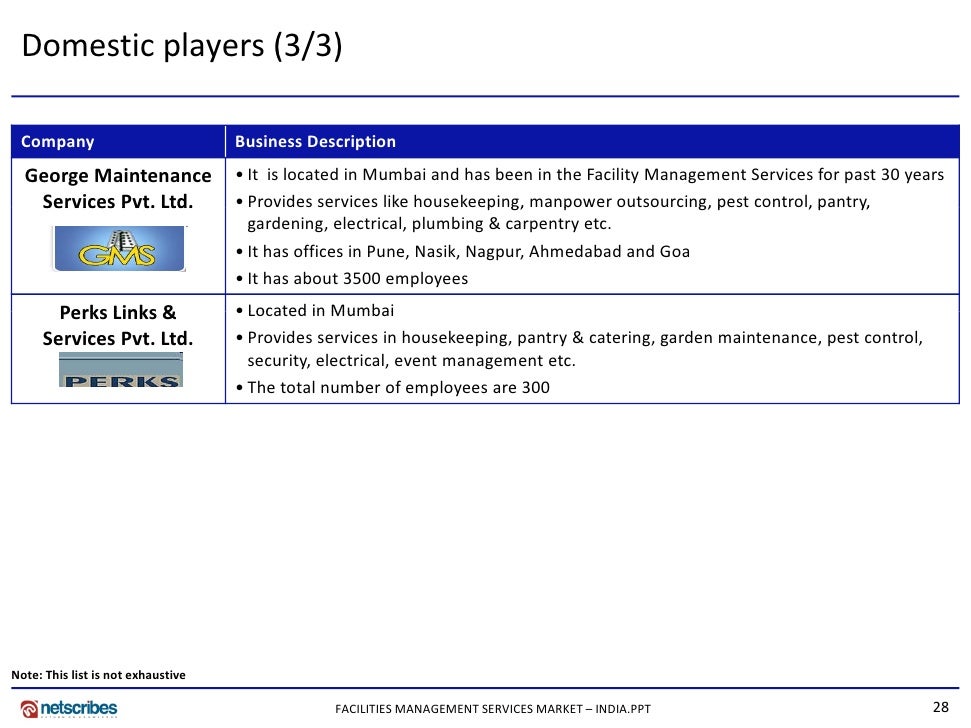Click the footer text 'FACILITIES MANAGEMENT SERVICES MARKET – INDIA.PPT'
The width and height of the screenshot is (971, 728).
[493, 709]
